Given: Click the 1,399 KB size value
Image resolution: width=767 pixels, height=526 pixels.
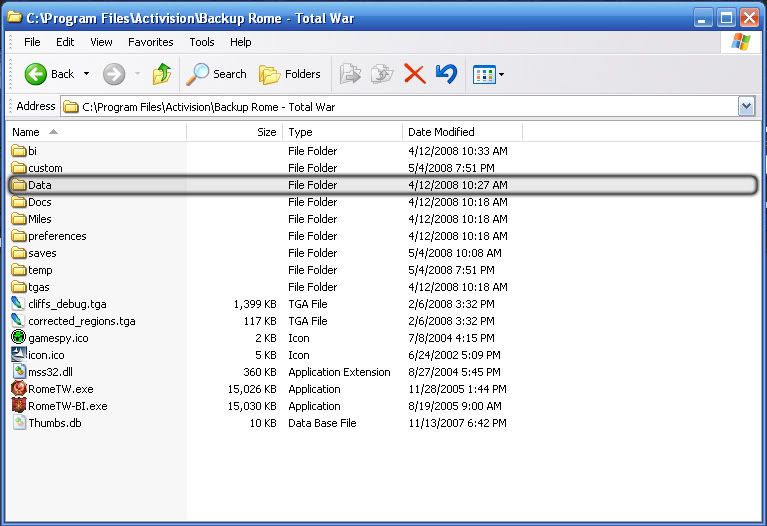Looking at the screenshot, I should [255, 304].
